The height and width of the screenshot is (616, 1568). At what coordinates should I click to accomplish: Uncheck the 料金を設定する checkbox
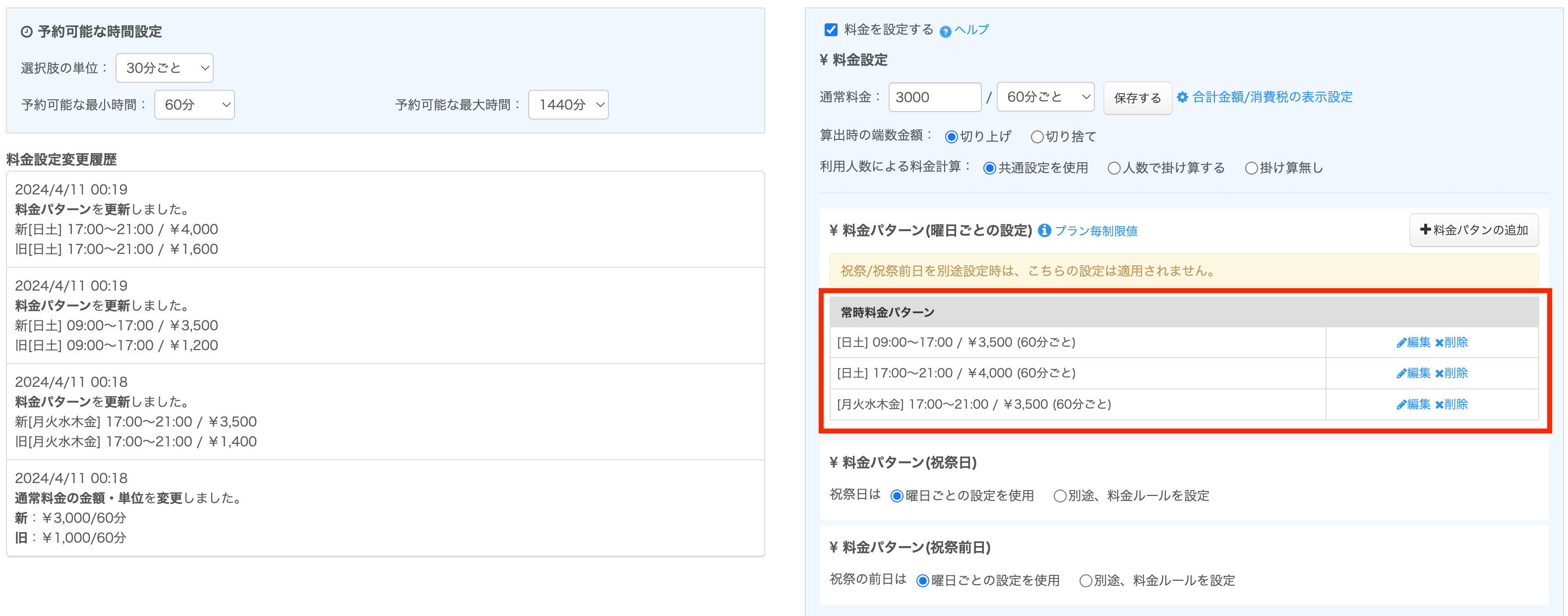click(x=831, y=30)
